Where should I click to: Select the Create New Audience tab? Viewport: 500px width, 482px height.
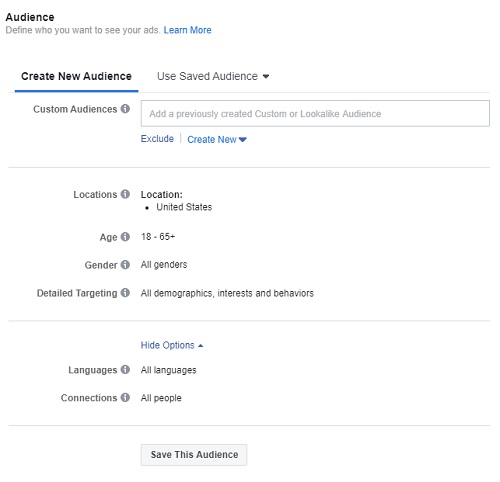pyautogui.click(x=76, y=76)
